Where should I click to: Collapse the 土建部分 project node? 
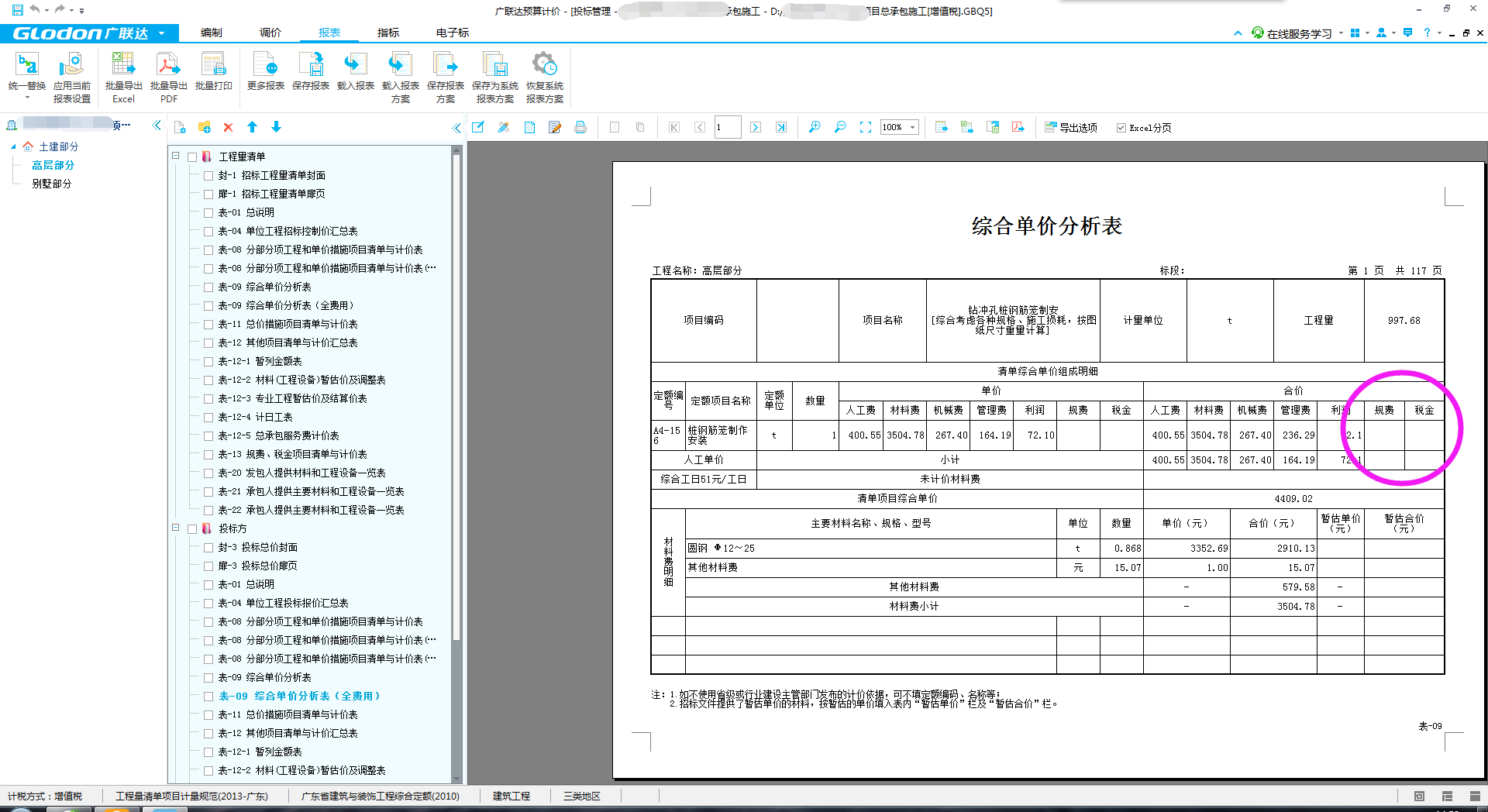pyautogui.click(x=13, y=146)
